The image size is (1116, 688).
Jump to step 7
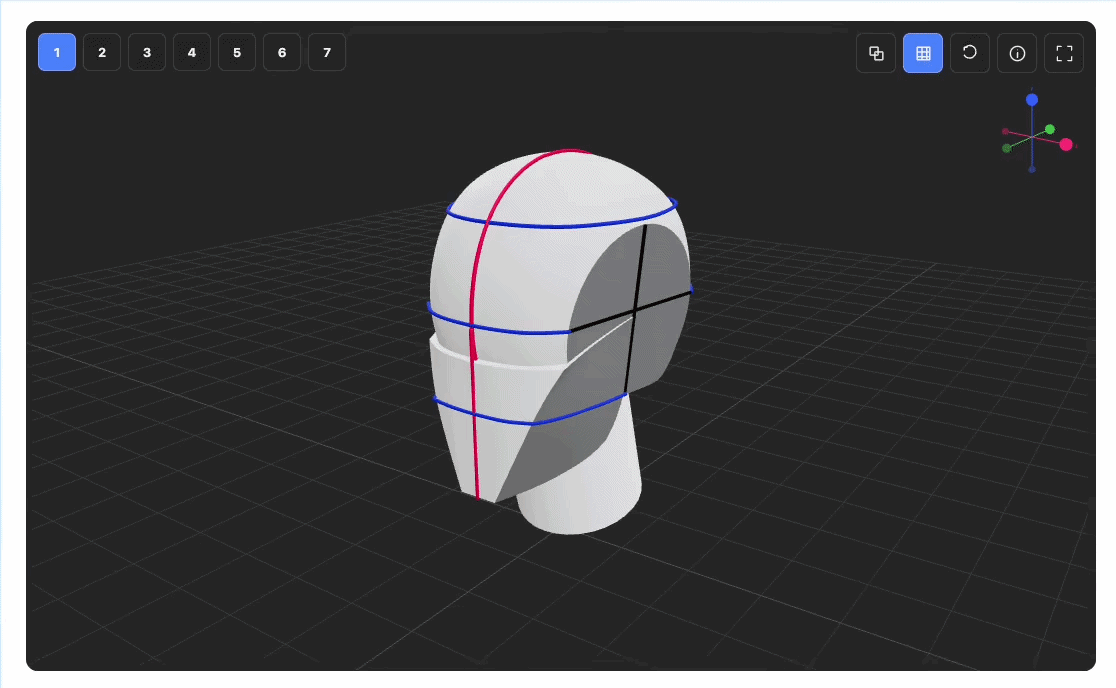coord(327,52)
